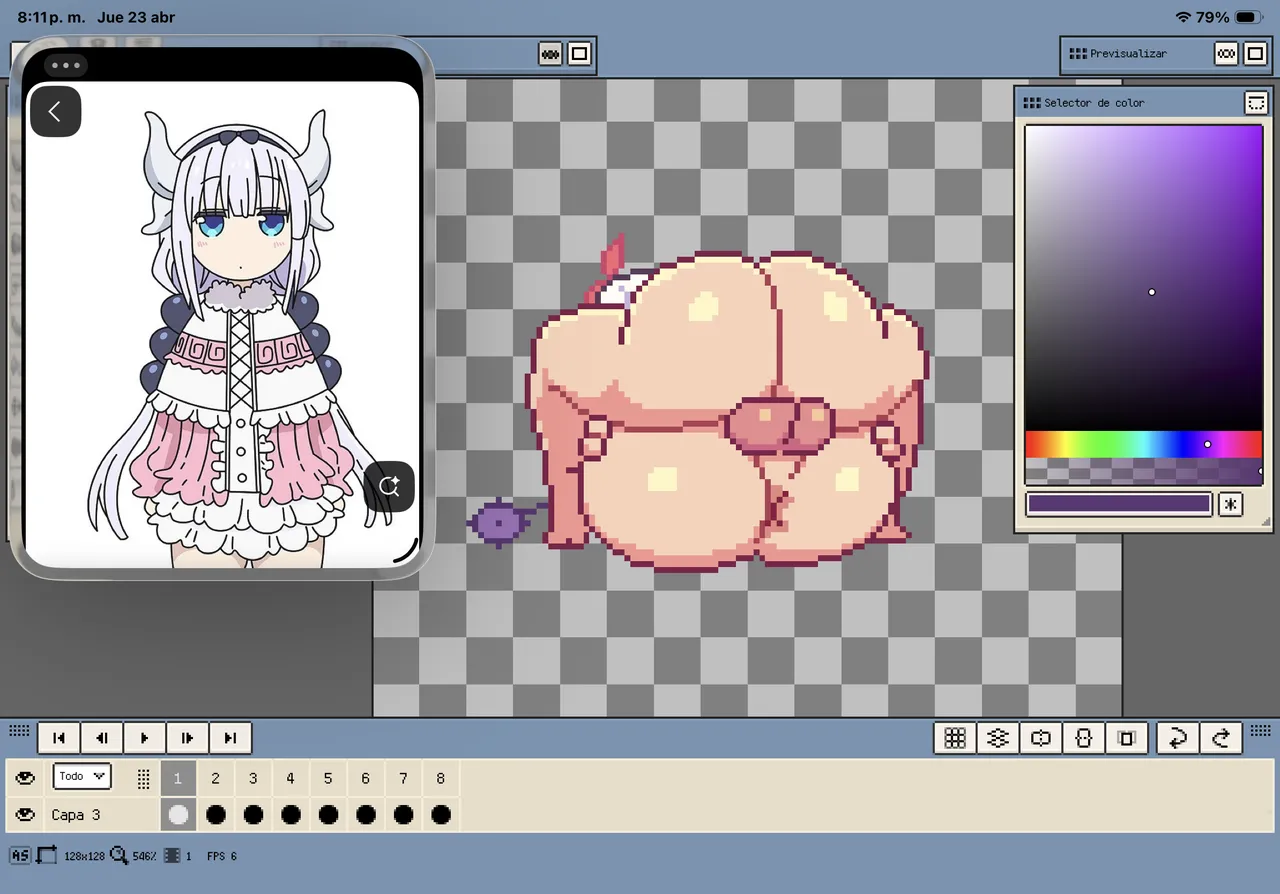Go back using the floating window's chevron button
Viewport: 1280px width, 894px height.
click(x=55, y=111)
